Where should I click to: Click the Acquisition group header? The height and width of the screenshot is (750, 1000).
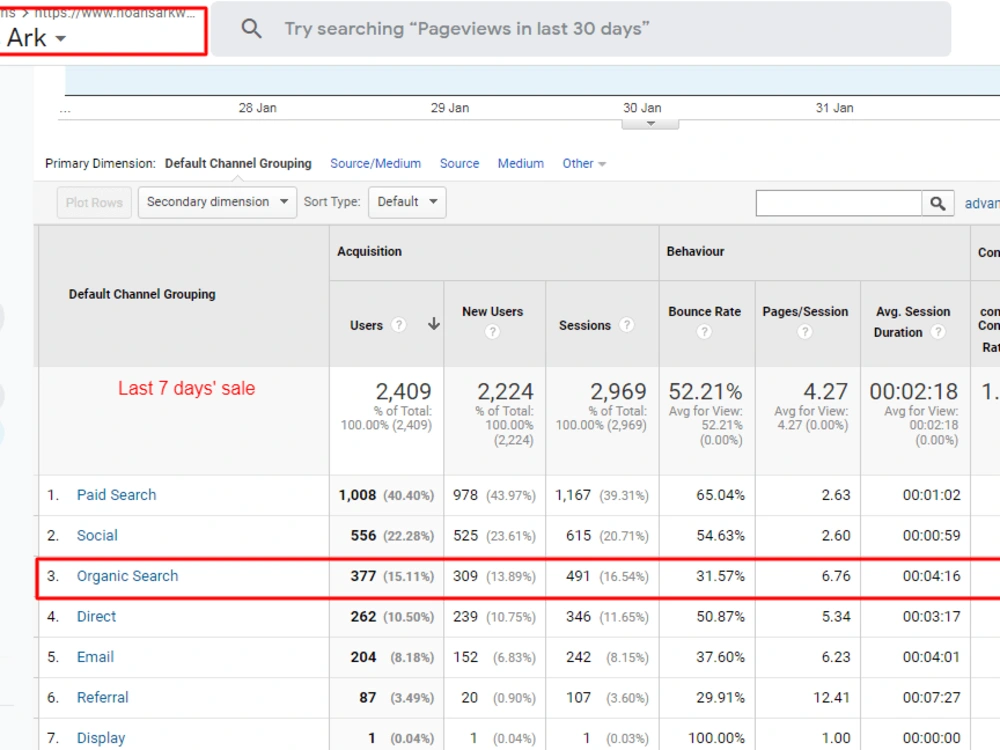click(369, 251)
